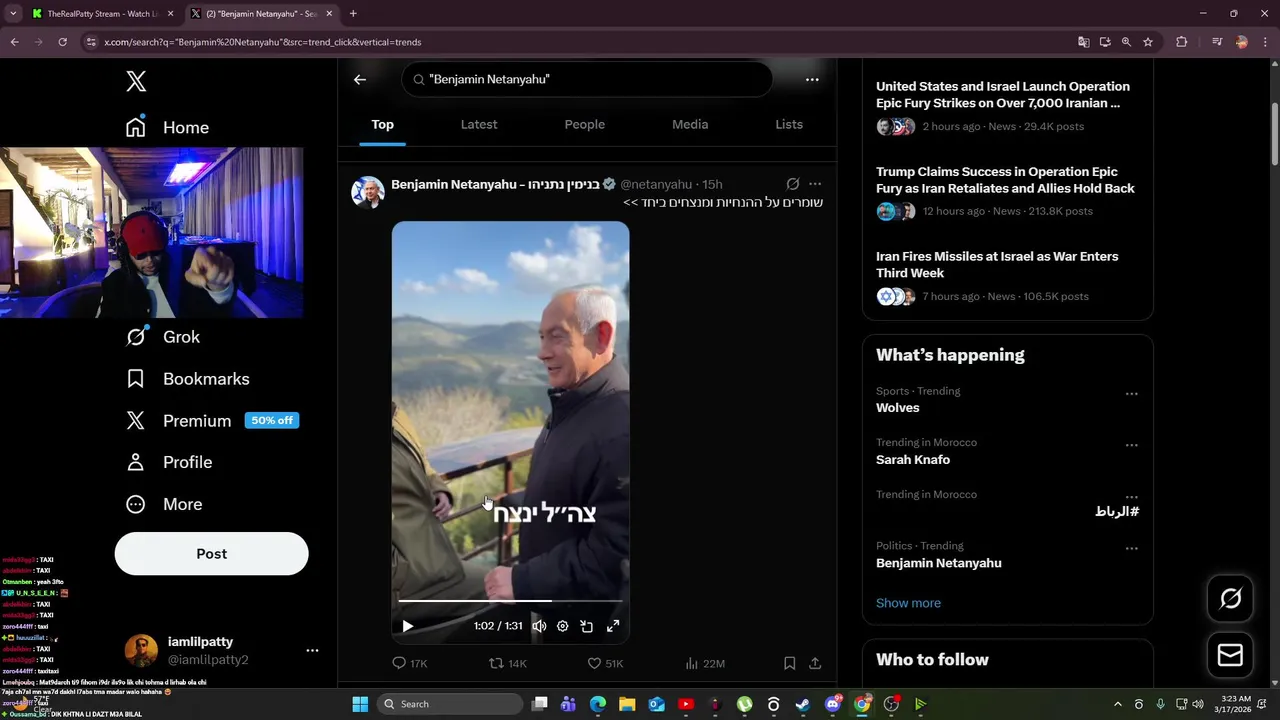Image resolution: width=1280 pixels, height=720 pixels.
Task: Open Trump Claims Success news story
Action: 1005,180
